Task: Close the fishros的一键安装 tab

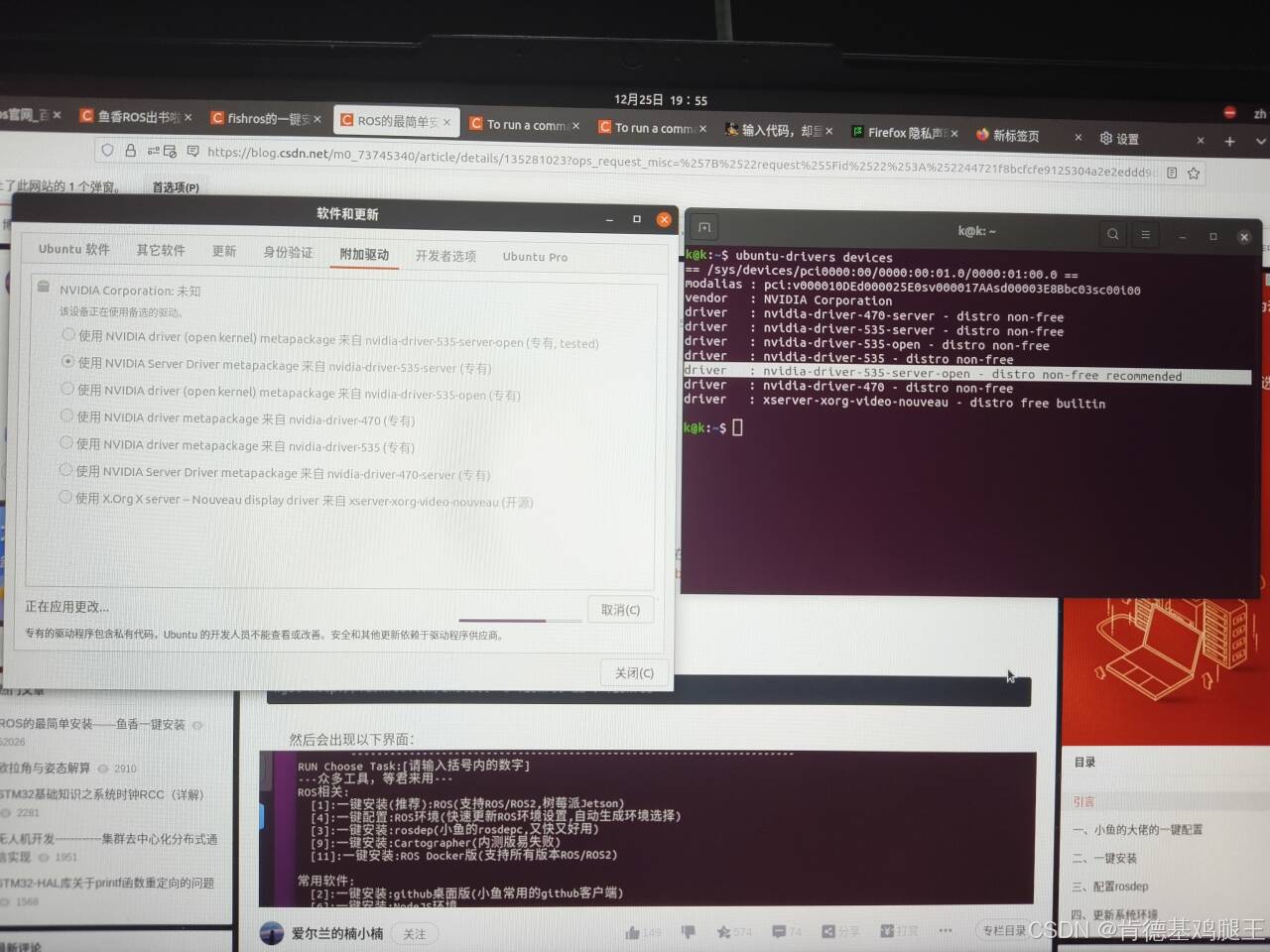Action: tap(317, 119)
